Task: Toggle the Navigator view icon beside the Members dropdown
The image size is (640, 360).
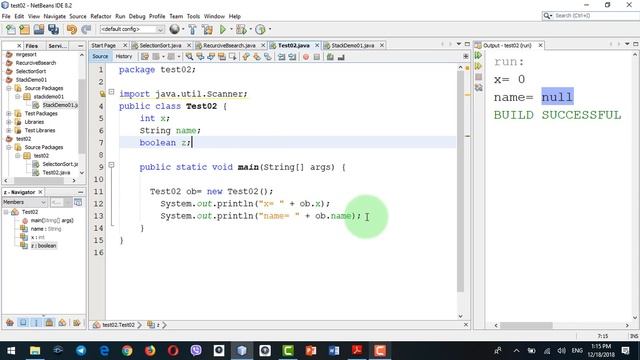Action: [x=78, y=202]
